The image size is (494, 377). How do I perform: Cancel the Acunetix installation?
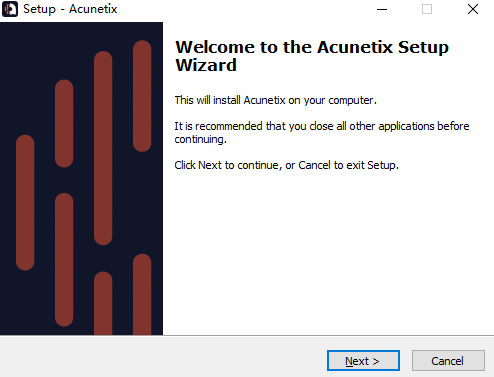448,360
